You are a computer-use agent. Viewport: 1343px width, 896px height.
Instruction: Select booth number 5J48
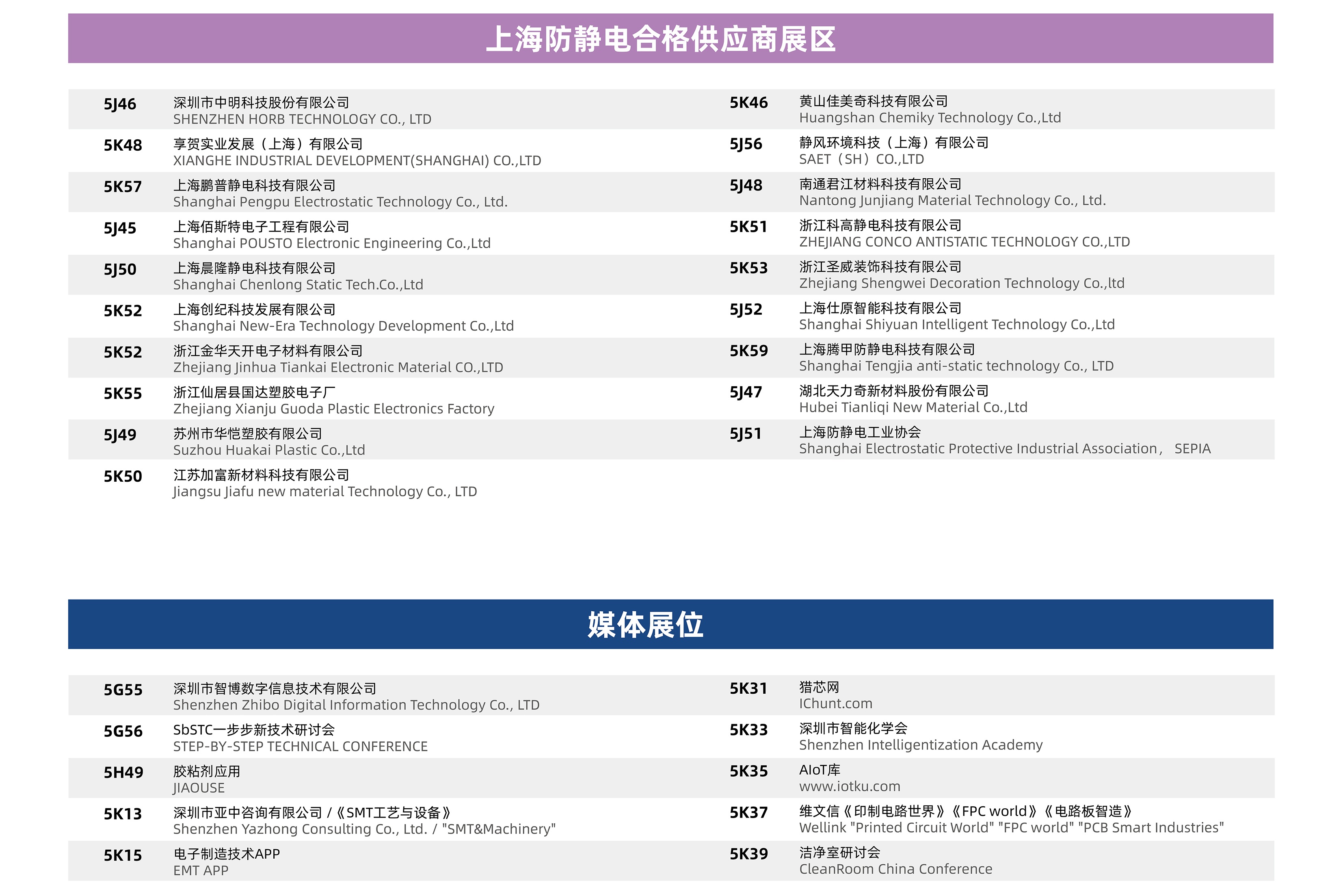click(x=746, y=186)
